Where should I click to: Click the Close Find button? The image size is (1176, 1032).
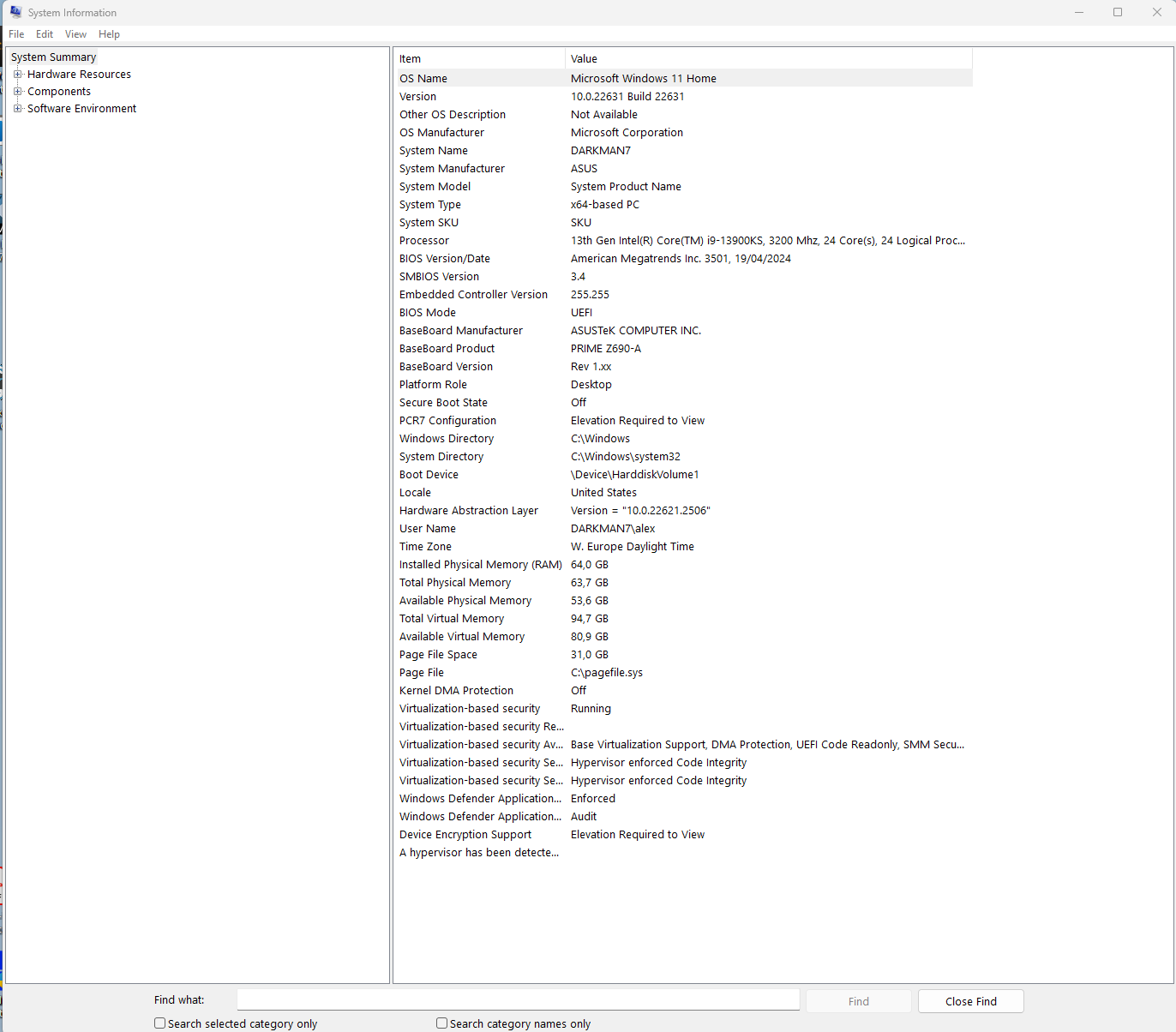coord(970,1001)
